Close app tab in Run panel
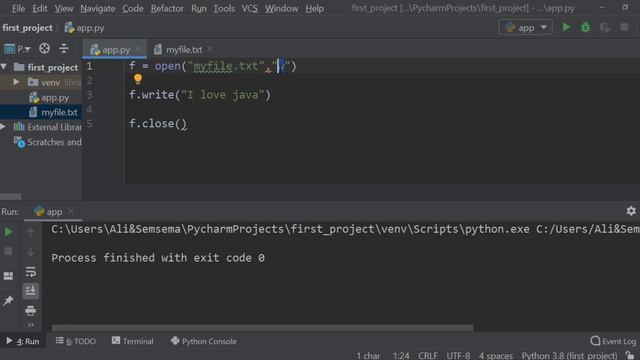Viewport: 640px width, 360px height. click(71, 211)
